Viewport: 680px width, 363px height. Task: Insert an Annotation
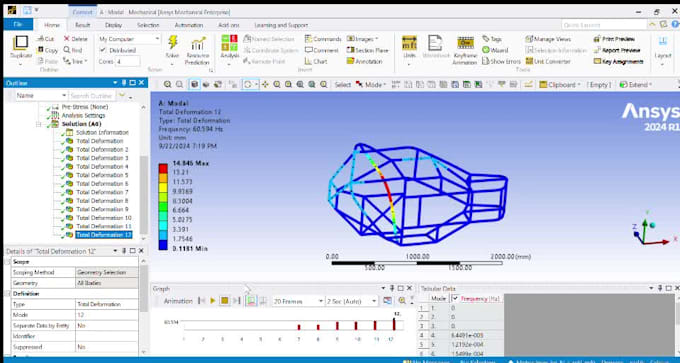coord(364,62)
